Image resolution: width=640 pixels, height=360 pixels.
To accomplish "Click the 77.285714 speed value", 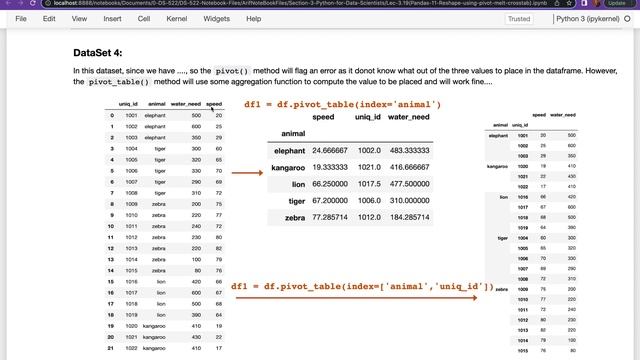I will click(x=330, y=218).
